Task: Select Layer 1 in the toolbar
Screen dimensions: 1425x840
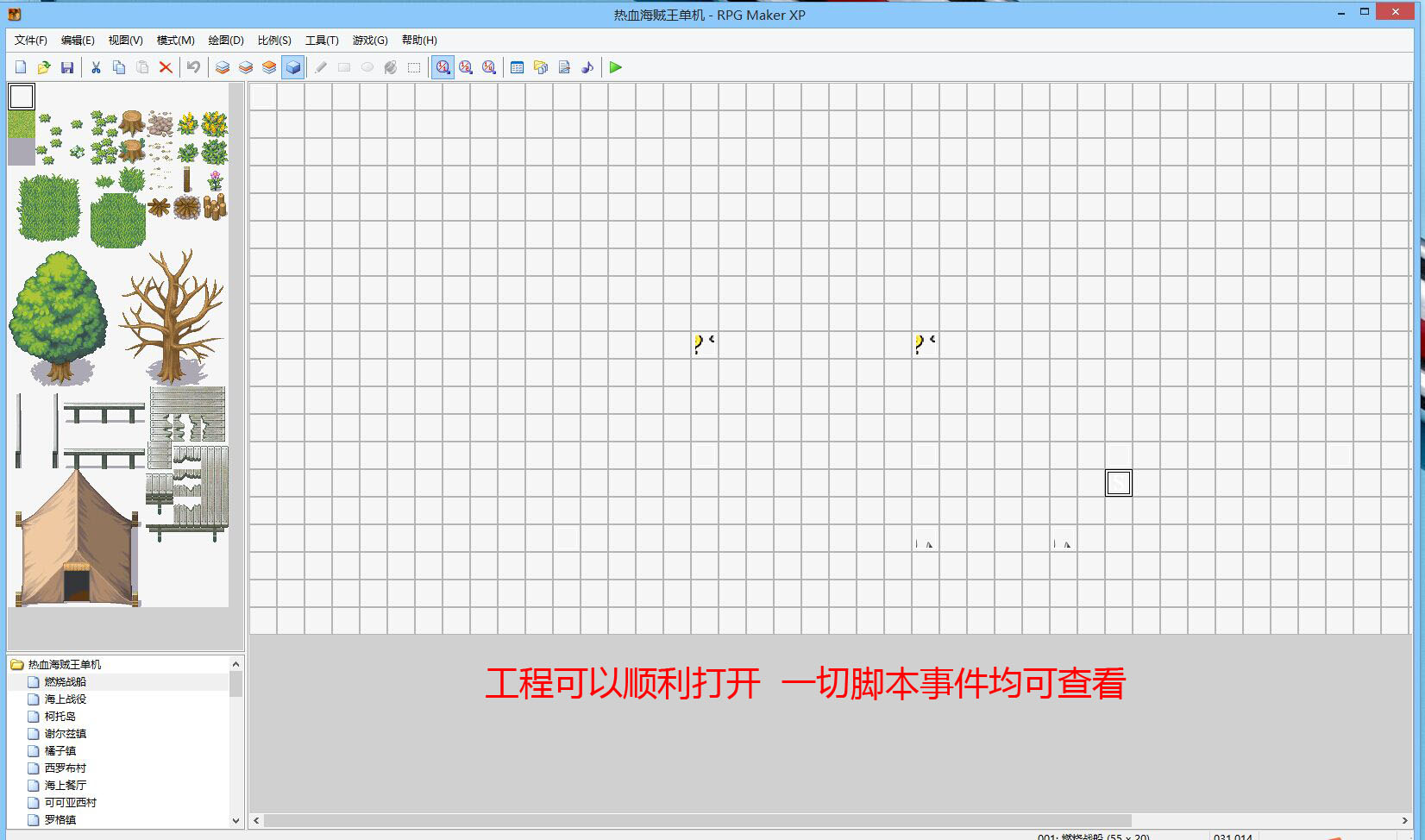Action: 223,67
